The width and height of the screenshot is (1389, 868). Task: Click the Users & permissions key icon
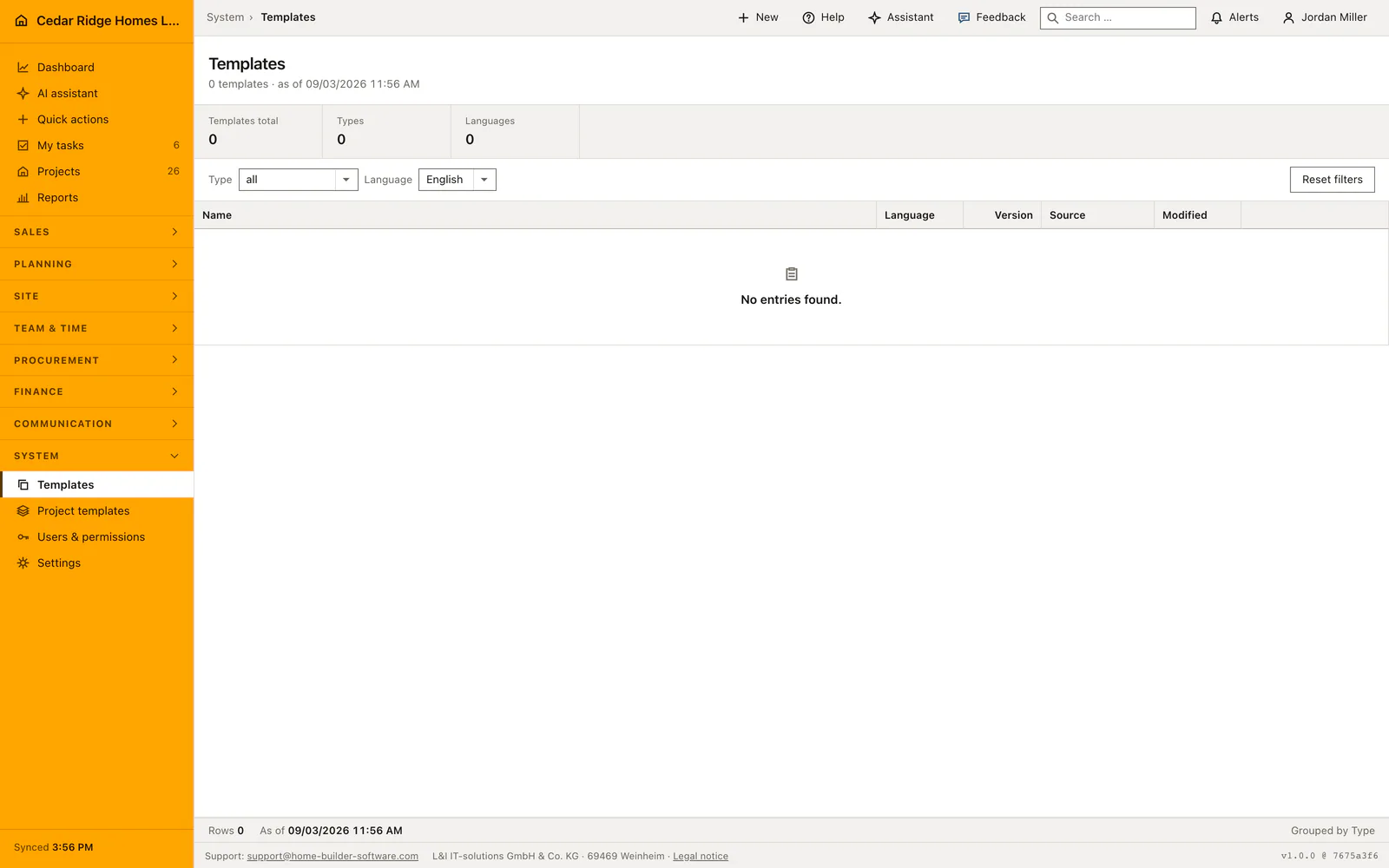click(x=23, y=537)
